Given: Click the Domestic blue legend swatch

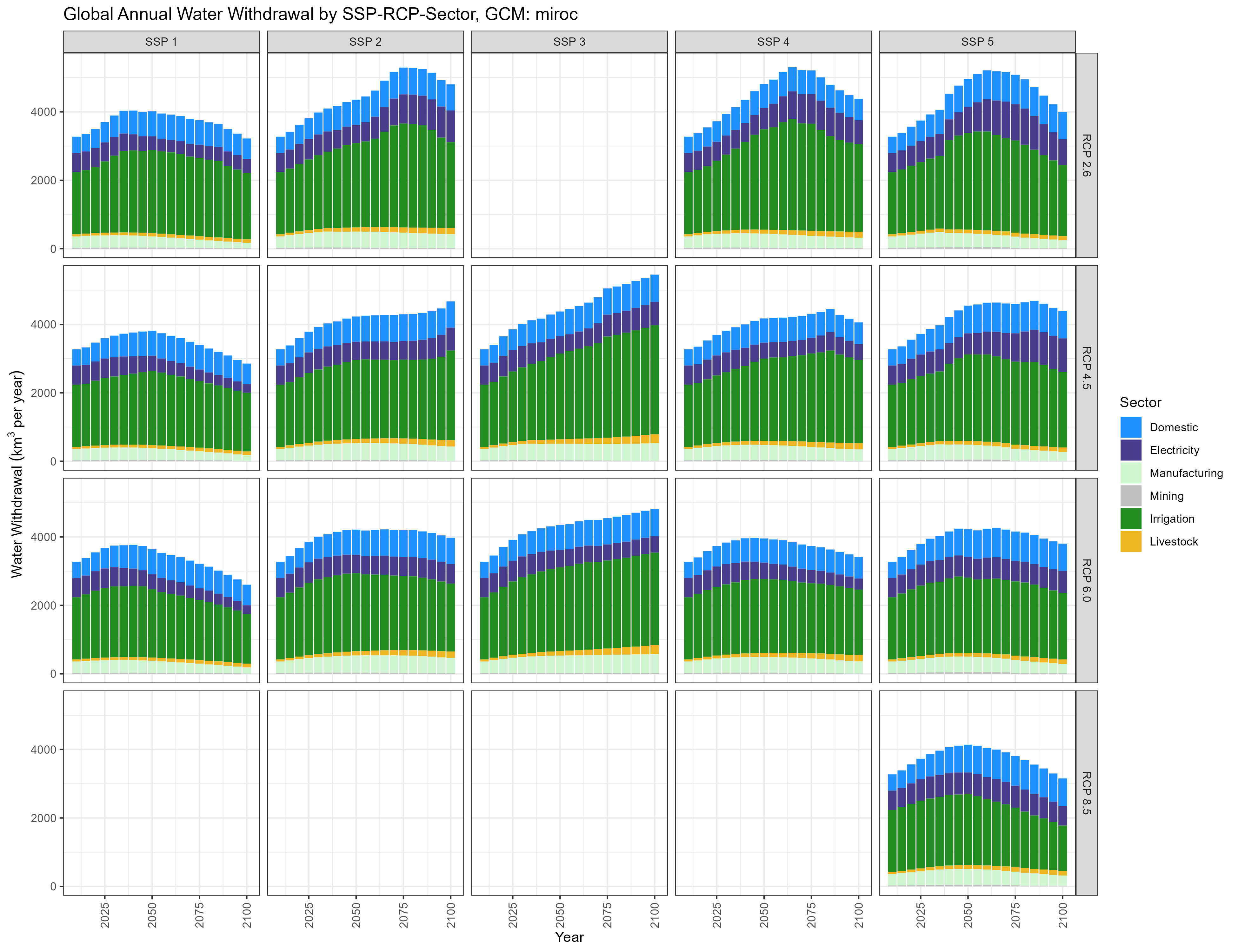Looking at the screenshot, I should (x=1131, y=427).
